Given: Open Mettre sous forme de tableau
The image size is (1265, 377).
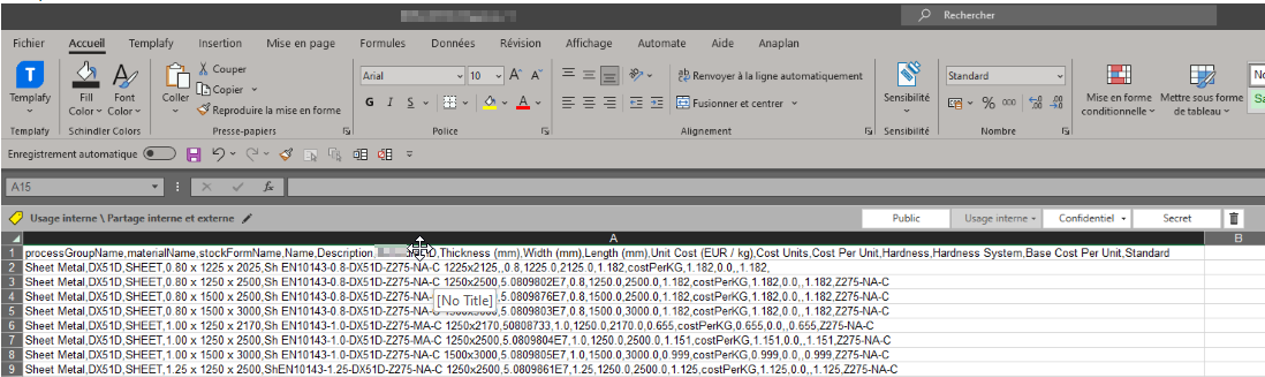Looking at the screenshot, I should click(x=1201, y=90).
